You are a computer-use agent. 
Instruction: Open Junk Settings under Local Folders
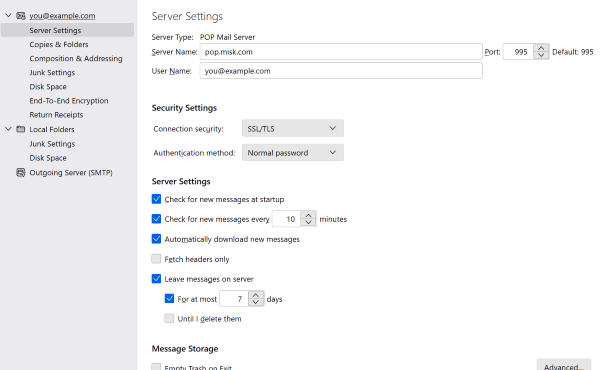(x=52, y=144)
